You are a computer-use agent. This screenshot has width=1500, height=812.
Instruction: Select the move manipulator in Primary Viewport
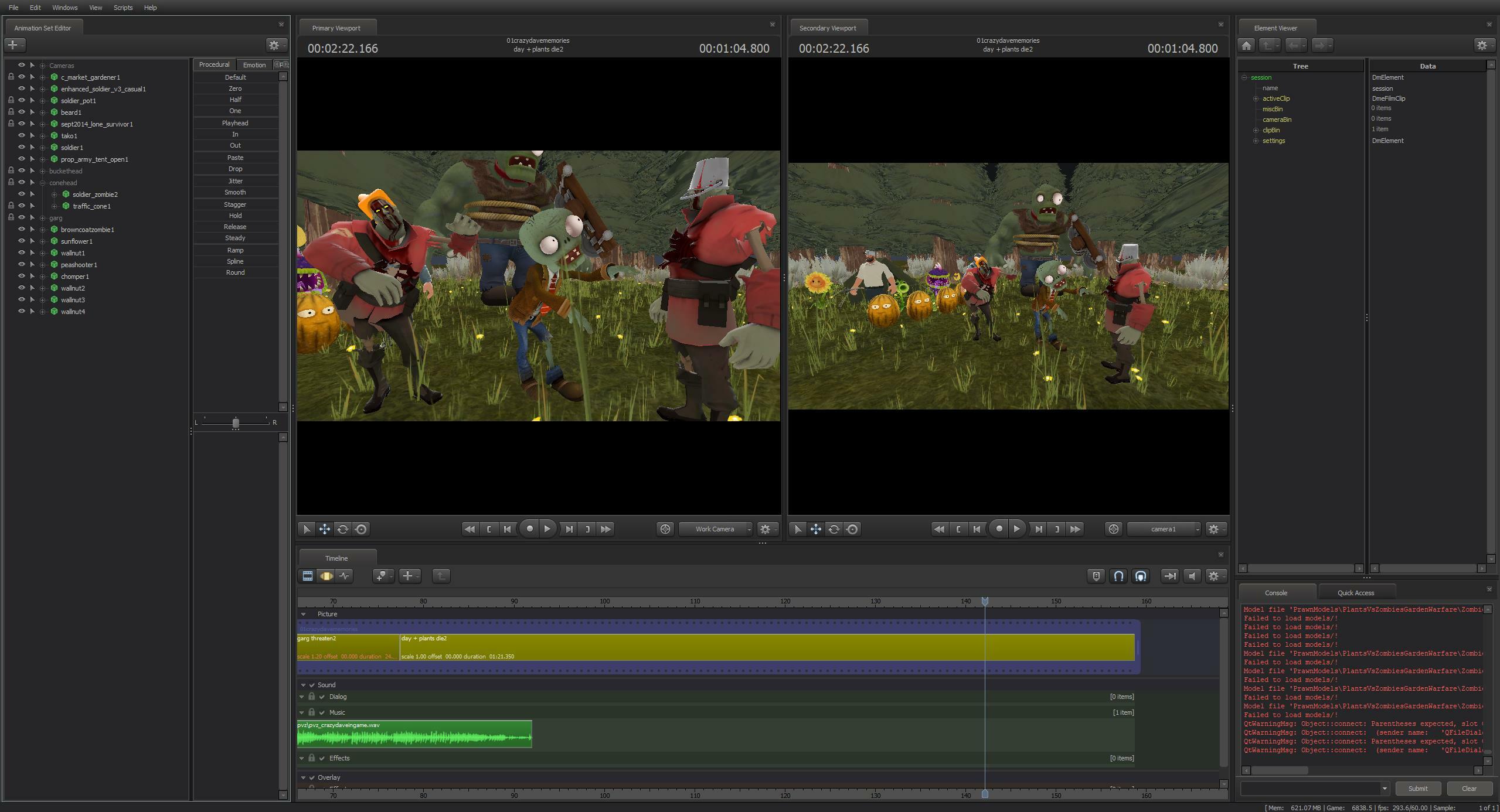click(x=325, y=529)
